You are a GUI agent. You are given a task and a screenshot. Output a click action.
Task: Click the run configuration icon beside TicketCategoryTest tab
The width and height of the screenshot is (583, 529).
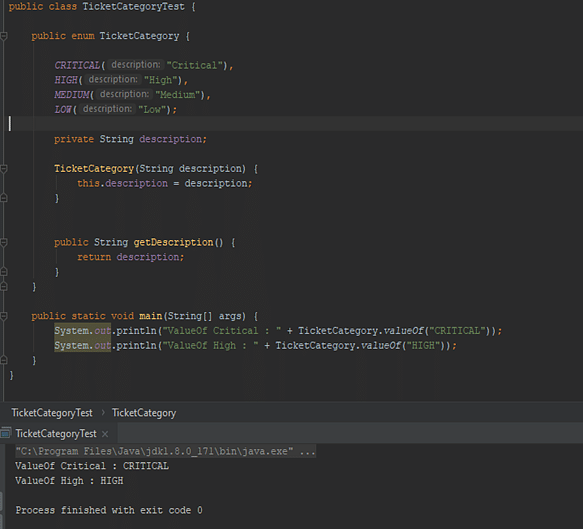click(6, 433)
